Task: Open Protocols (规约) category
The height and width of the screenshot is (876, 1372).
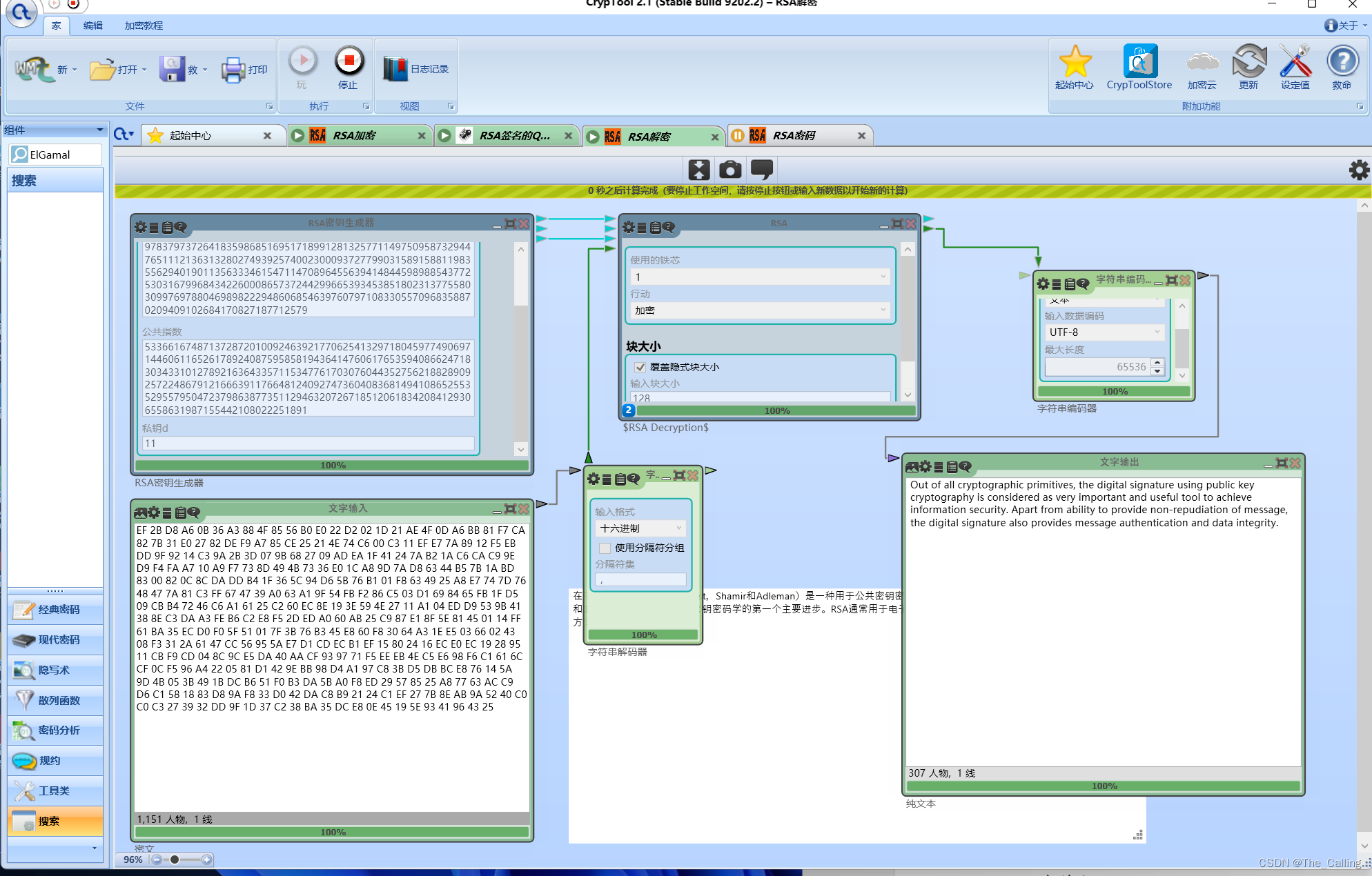Action: tap(55, 761)
